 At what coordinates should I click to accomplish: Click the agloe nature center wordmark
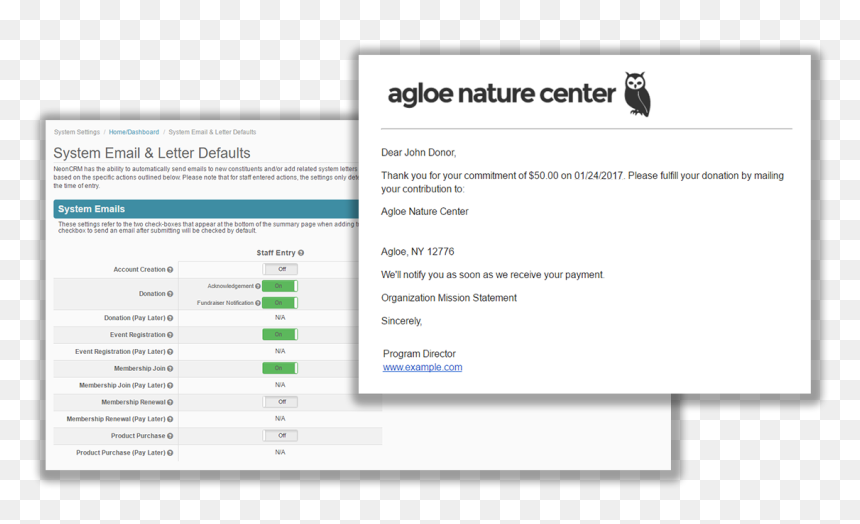[x=501, y=94]
